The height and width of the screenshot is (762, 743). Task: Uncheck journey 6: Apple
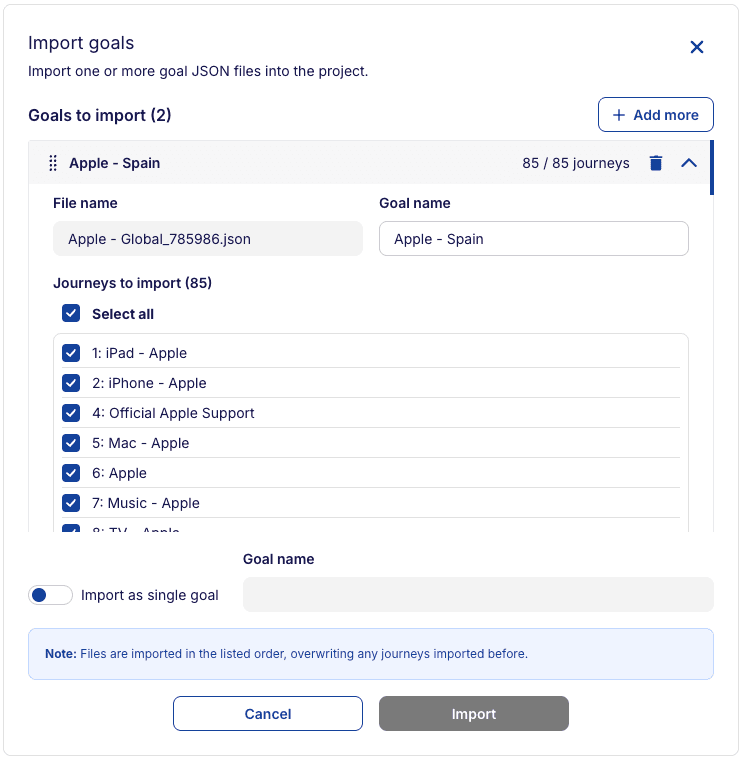(71, 473)
